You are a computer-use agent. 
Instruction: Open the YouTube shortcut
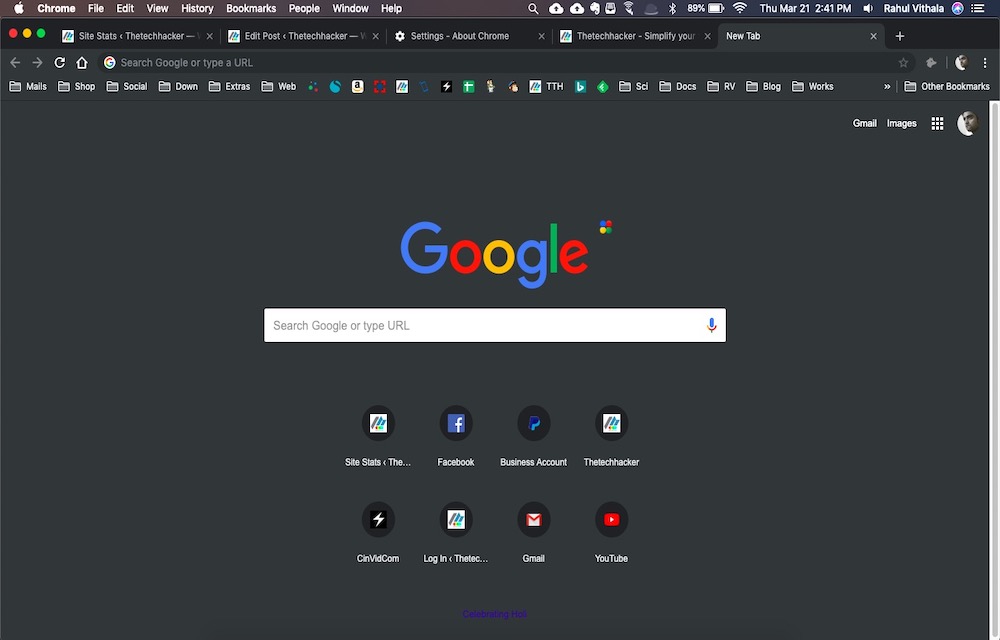tap(611, 519)
